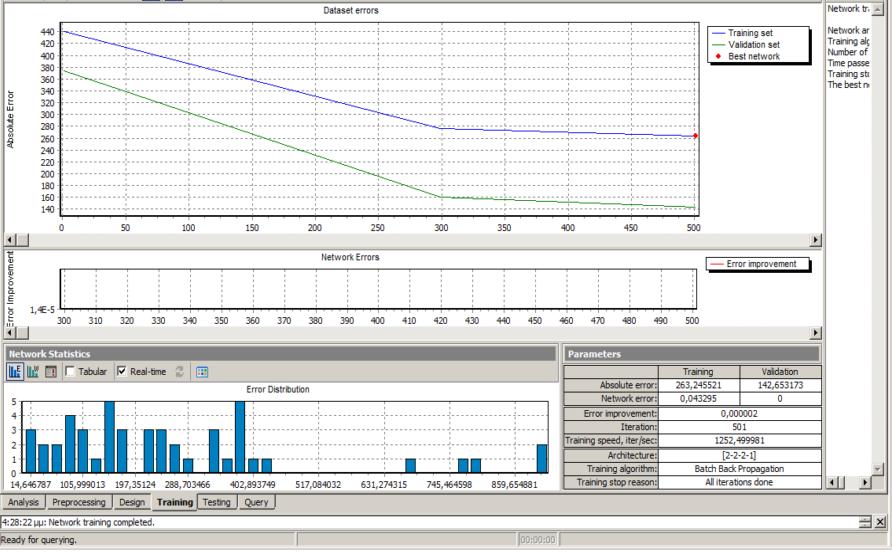Select the Error Distribution chart icon
This screenshot has width=892, height=552.
pos(15,372)
